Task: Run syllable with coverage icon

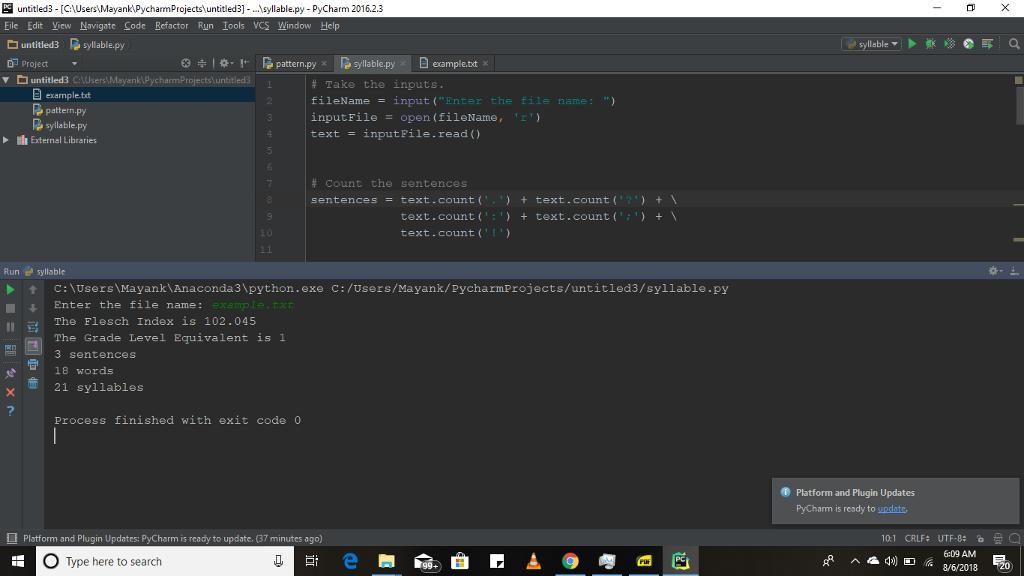Action: pyautogui.click(x=949, y=44)
